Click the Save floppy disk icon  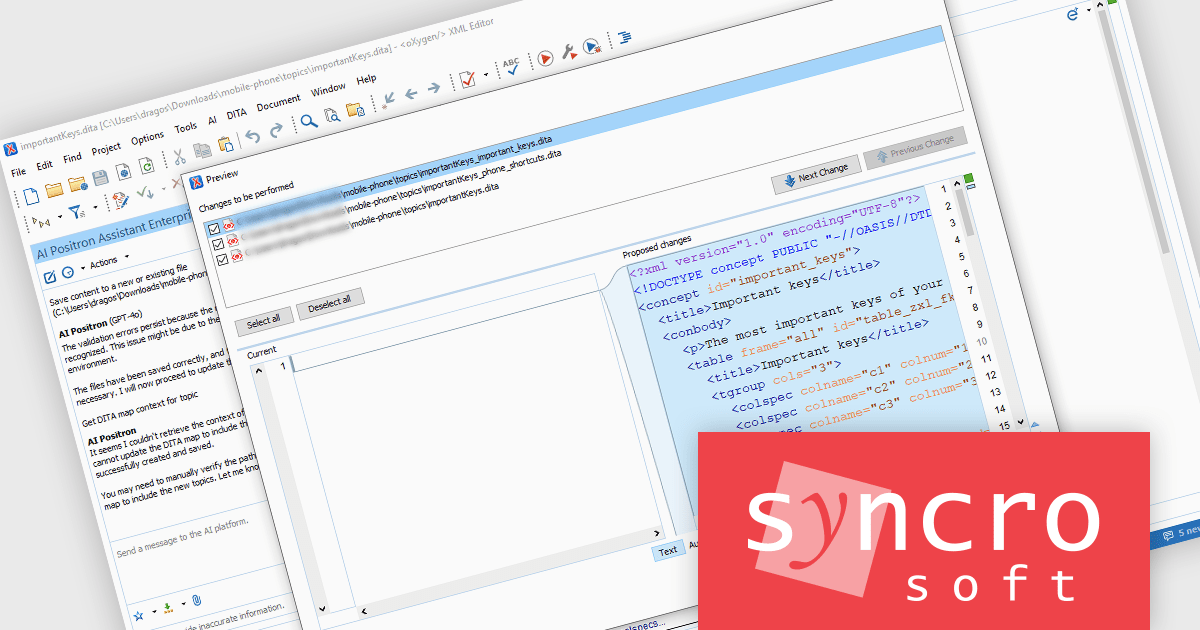click(x=100, y=178)
